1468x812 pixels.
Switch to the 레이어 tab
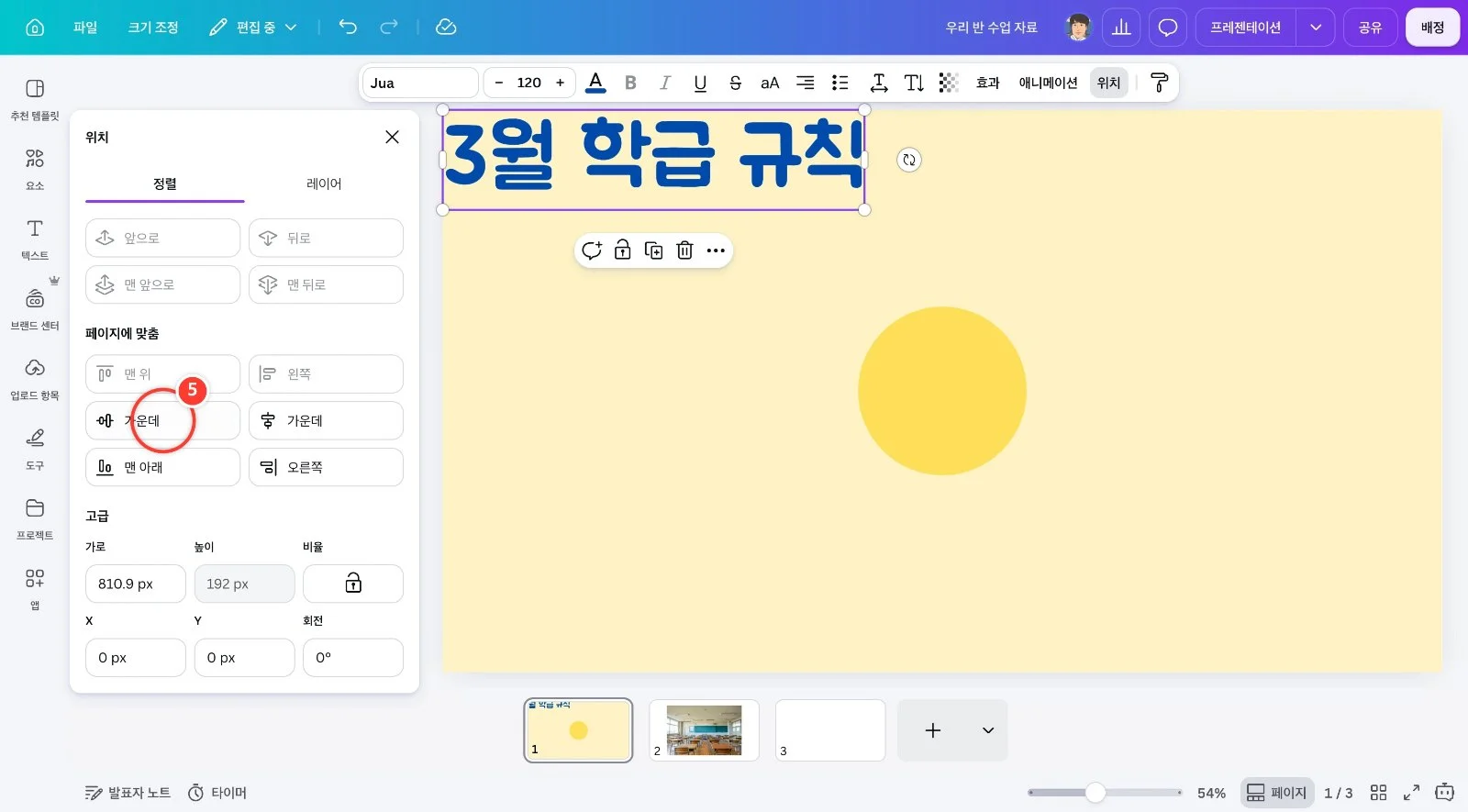(324, 184)
